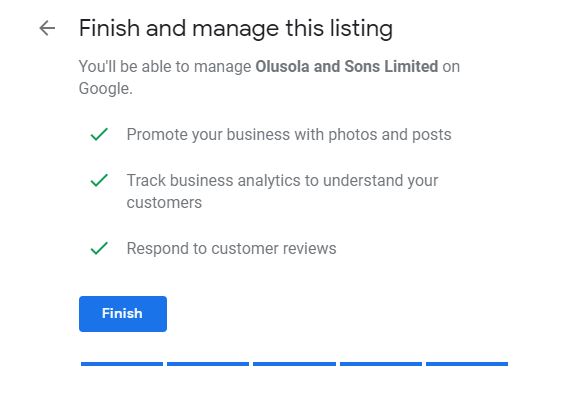561x410 pixels.
Task: Click the green checkmark beside Respond to customer reviews
Action: 99,248
